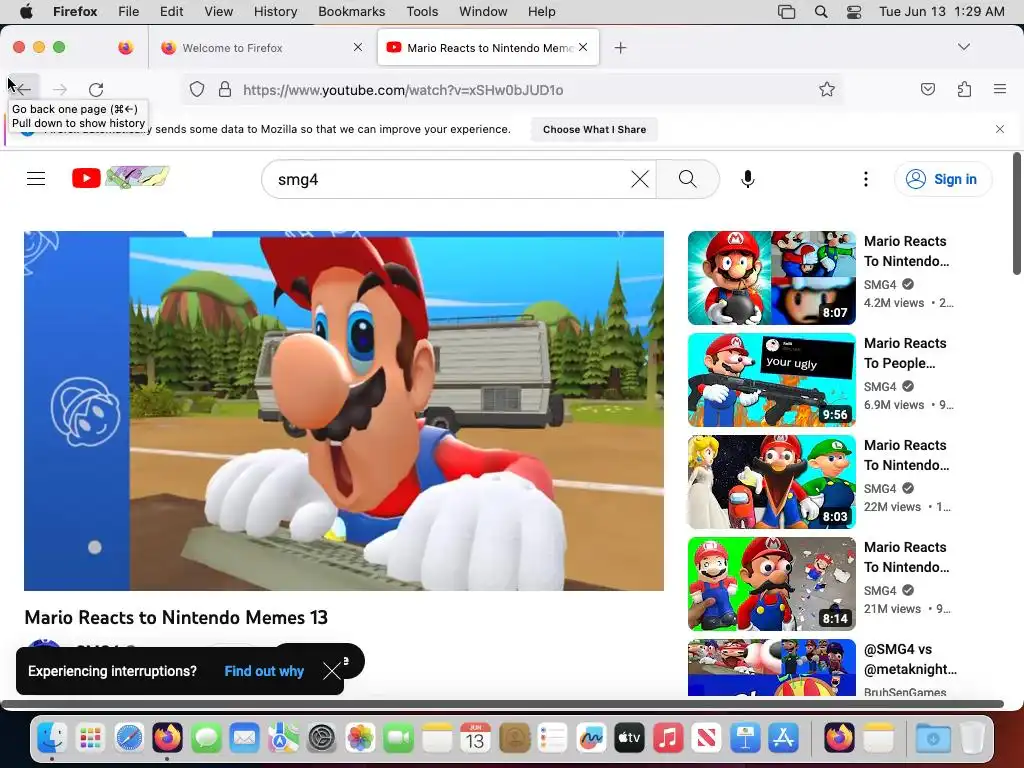Close the Welcome to Firefox tab
This screenshot has width=1024, height=768.
point(358,47)
